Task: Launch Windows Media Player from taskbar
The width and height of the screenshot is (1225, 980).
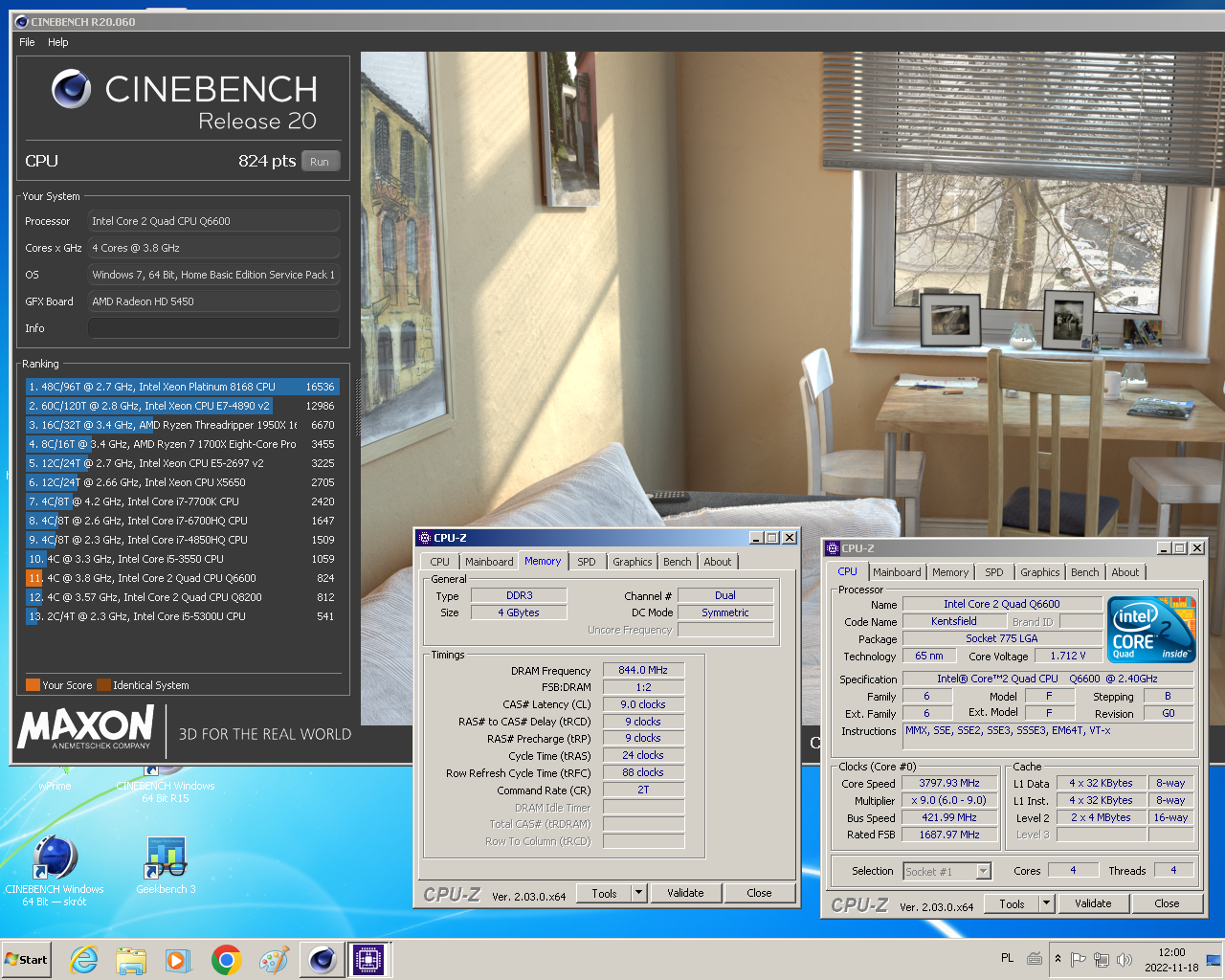Action: (178, 960)
